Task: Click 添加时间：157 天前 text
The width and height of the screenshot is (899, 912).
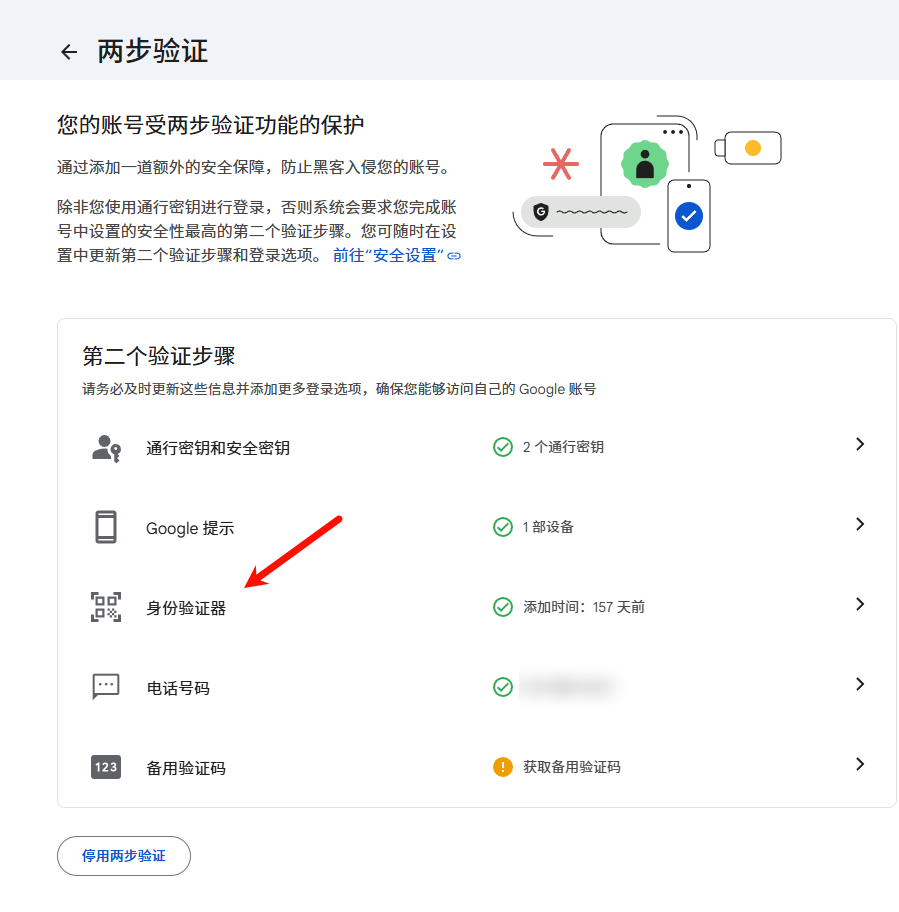Action: [584, 607]
